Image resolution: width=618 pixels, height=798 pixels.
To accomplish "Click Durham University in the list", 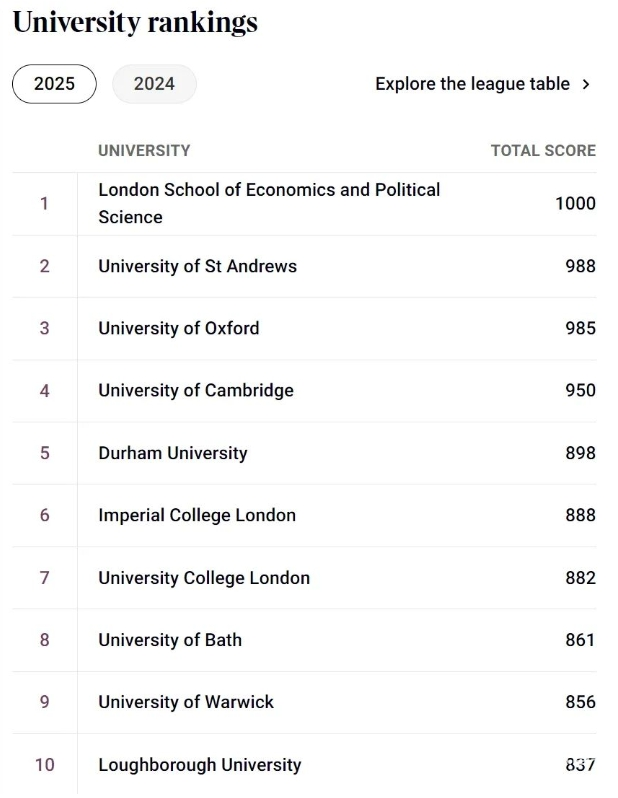I will 173,453.
